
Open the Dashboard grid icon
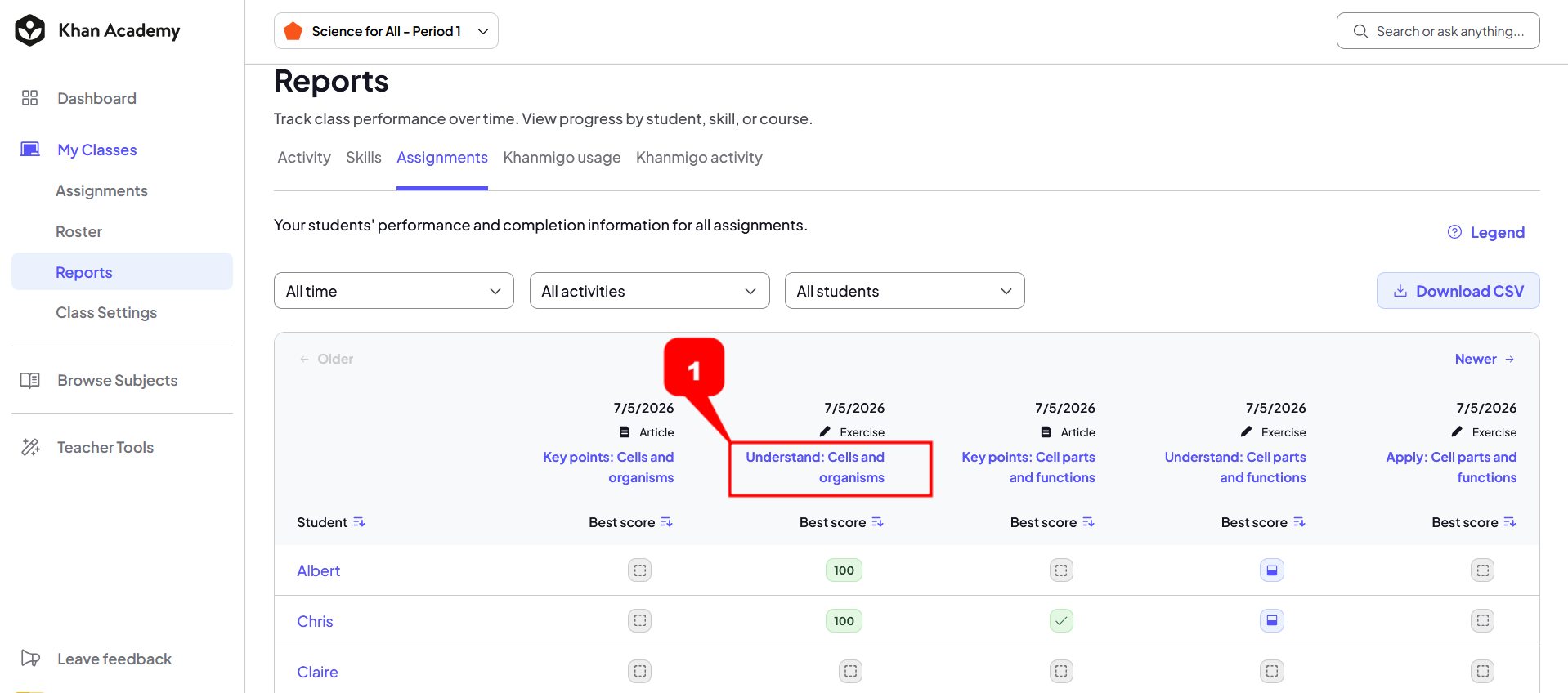(30, 98)
